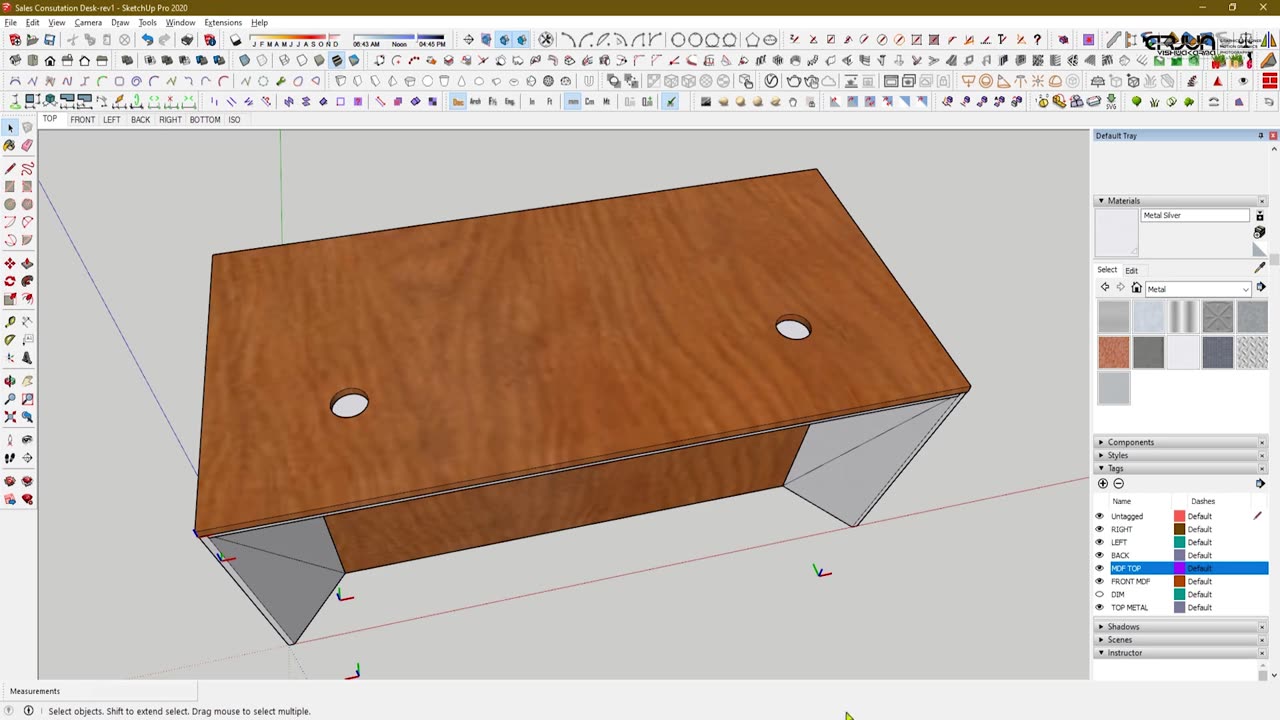Open the Camera menu
Screen dimensions: 1280x720
(x=88, y=22)
